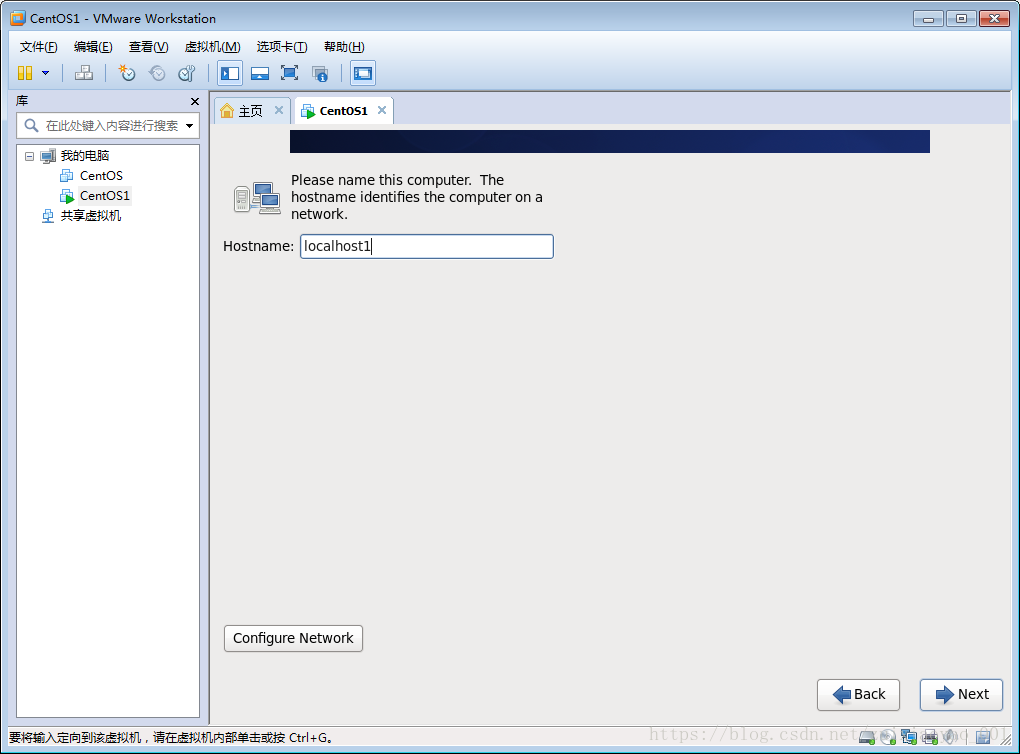Select 我的电脑 in the library tree

(x=85, y=156)
